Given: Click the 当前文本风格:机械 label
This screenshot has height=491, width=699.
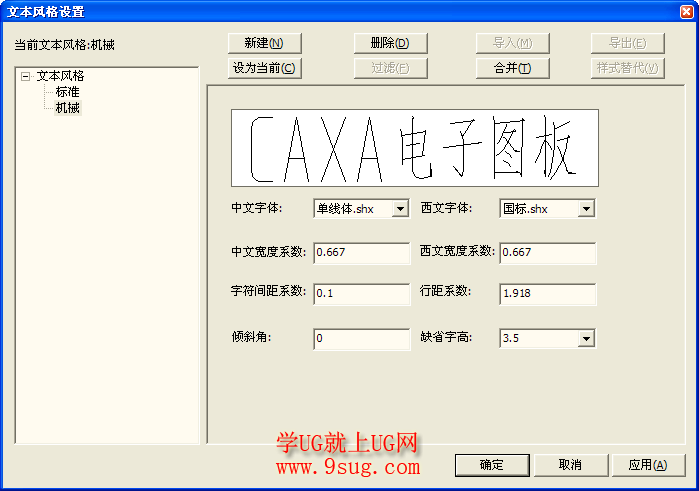Looking at the screenshot, I should tap(65, 45).
